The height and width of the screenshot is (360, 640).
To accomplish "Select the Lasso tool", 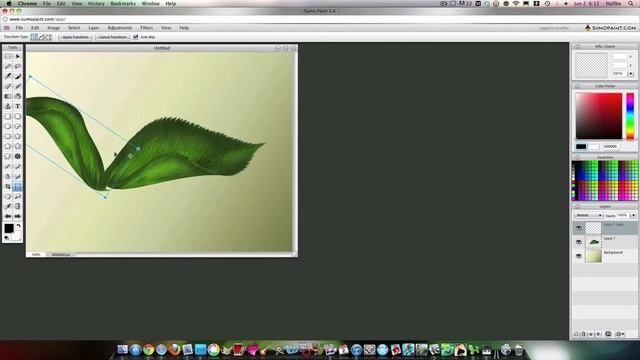I will point(18,66).
